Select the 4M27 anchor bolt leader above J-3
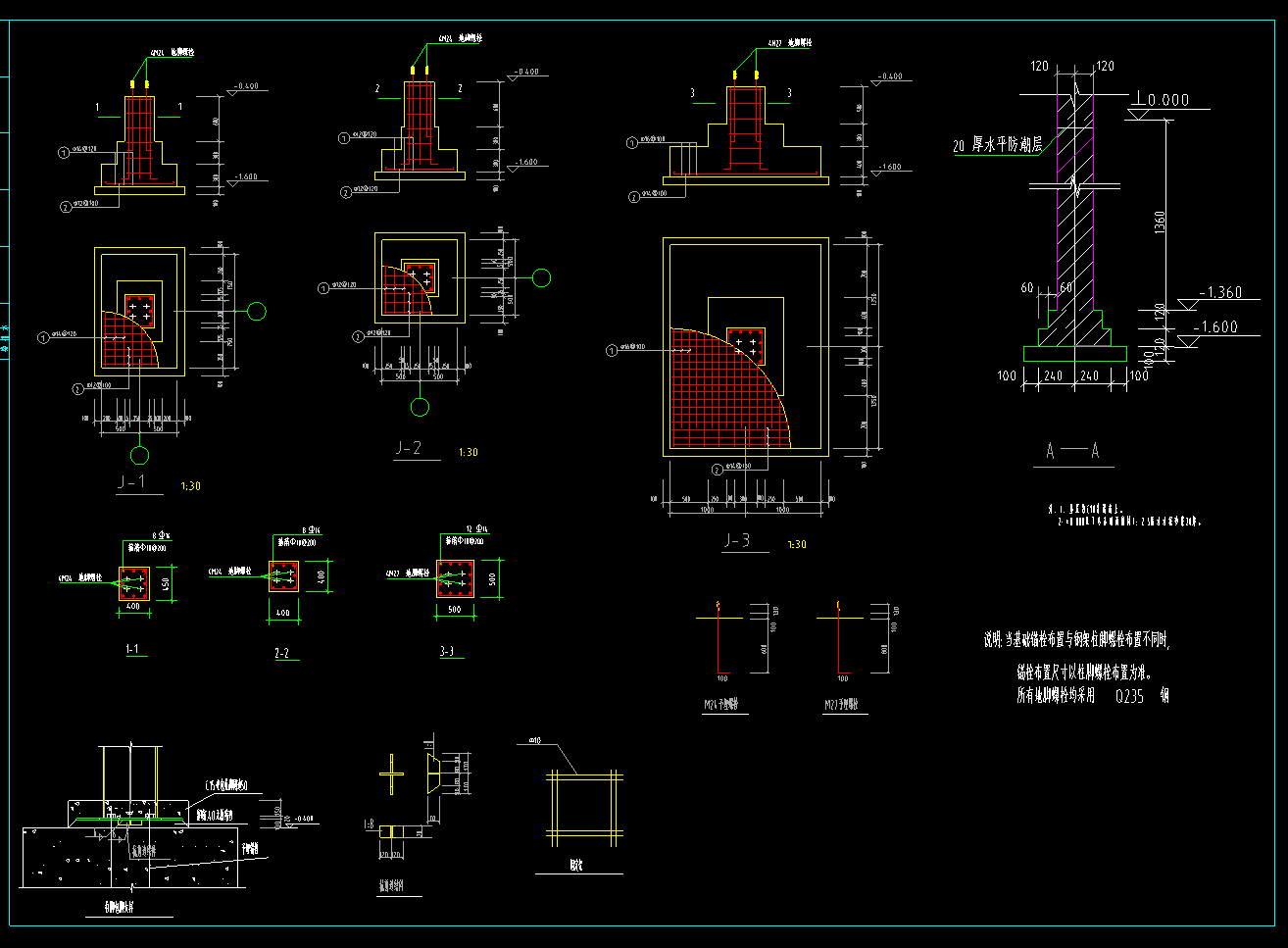 click(790, 43)
